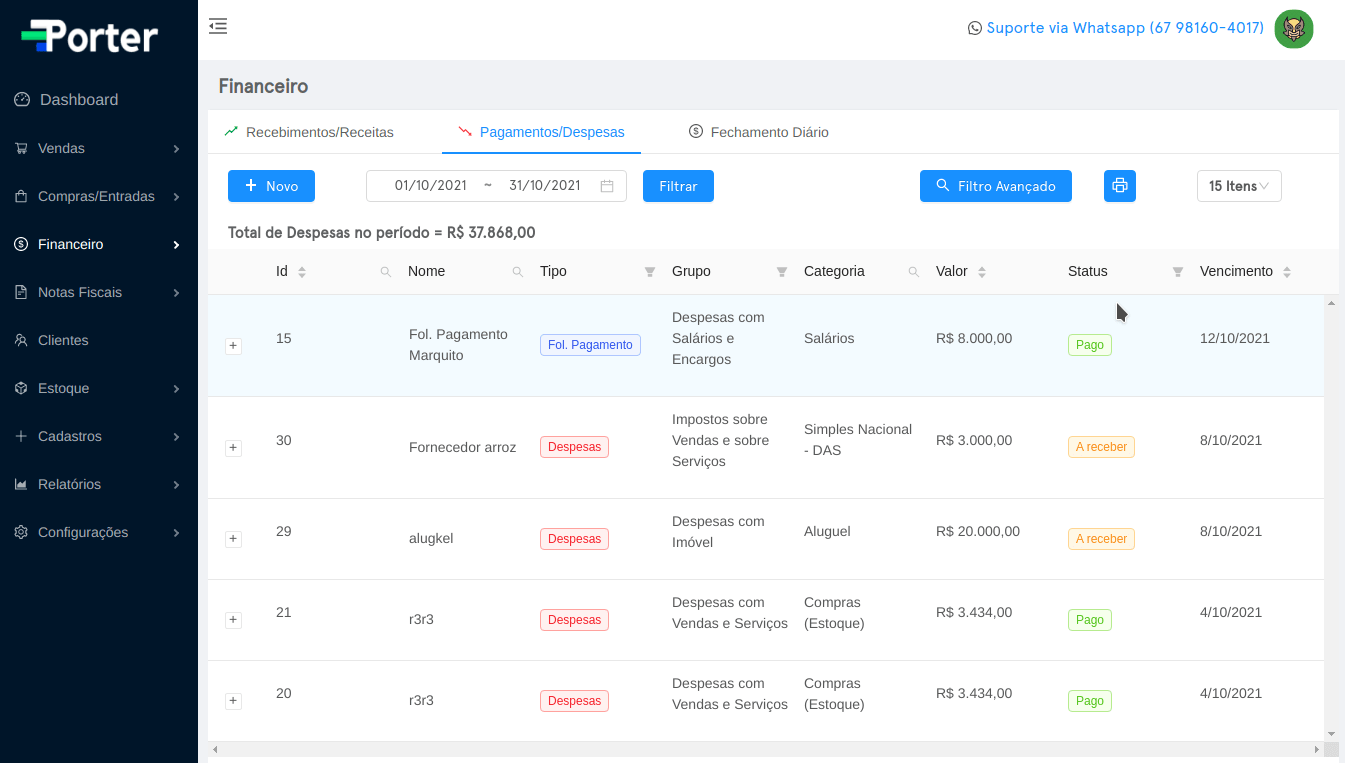Open the filter icon in Tipo column

(x=650, y=272)
